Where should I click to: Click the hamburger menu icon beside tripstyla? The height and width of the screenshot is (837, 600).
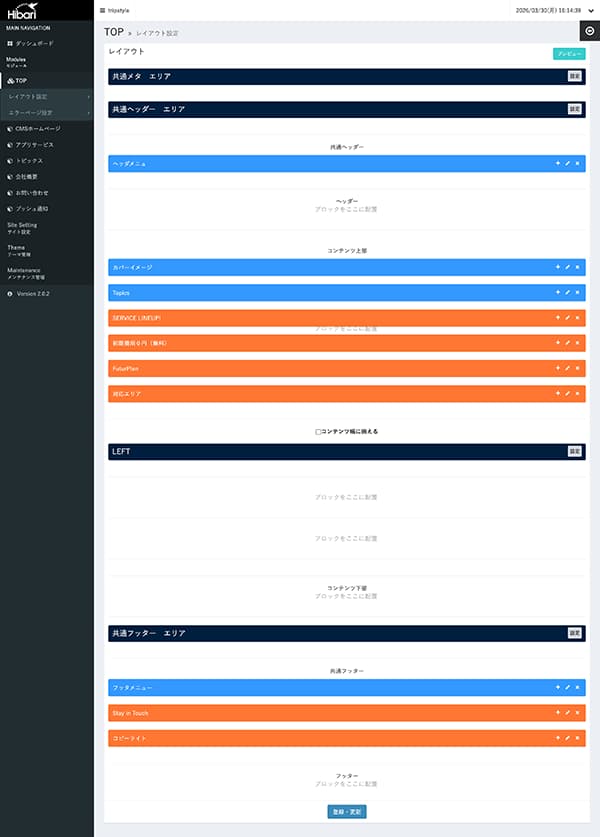[x=102, y=10]
